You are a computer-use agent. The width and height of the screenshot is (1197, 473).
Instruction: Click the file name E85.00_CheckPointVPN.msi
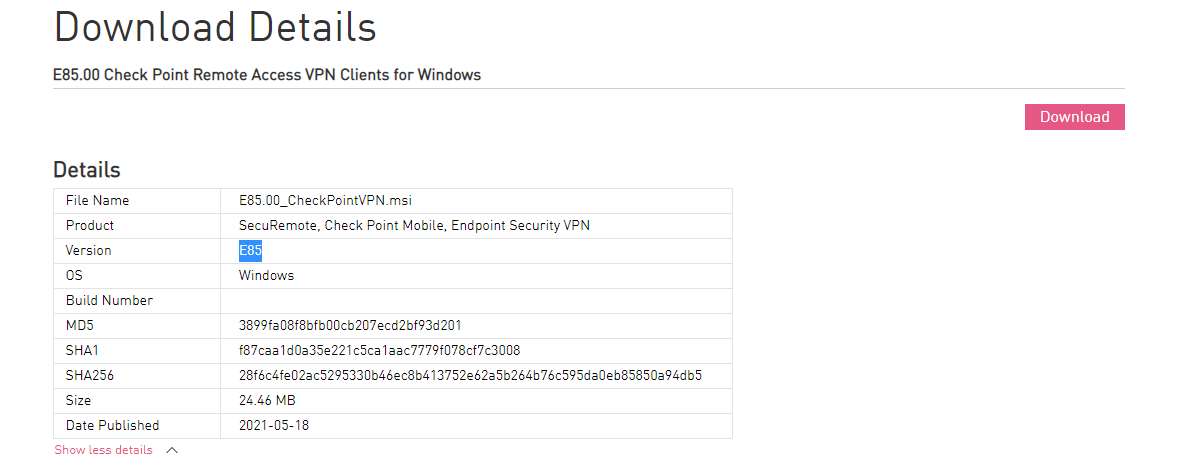326,201
